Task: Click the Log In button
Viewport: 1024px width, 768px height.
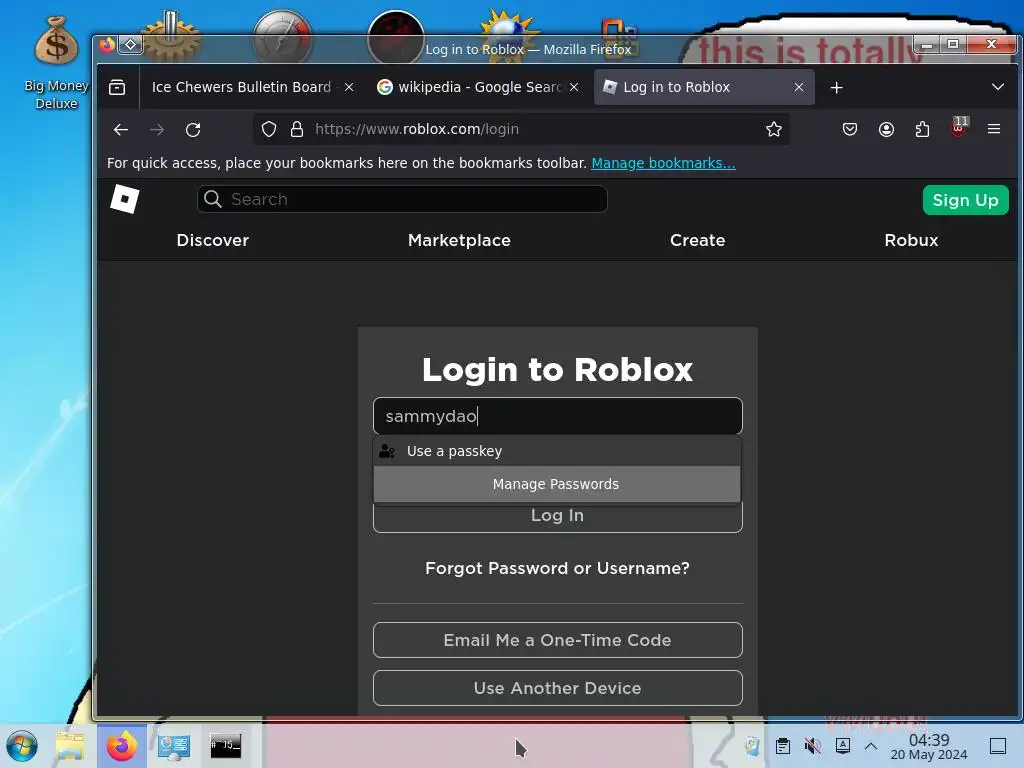Action: click(558, 517)
